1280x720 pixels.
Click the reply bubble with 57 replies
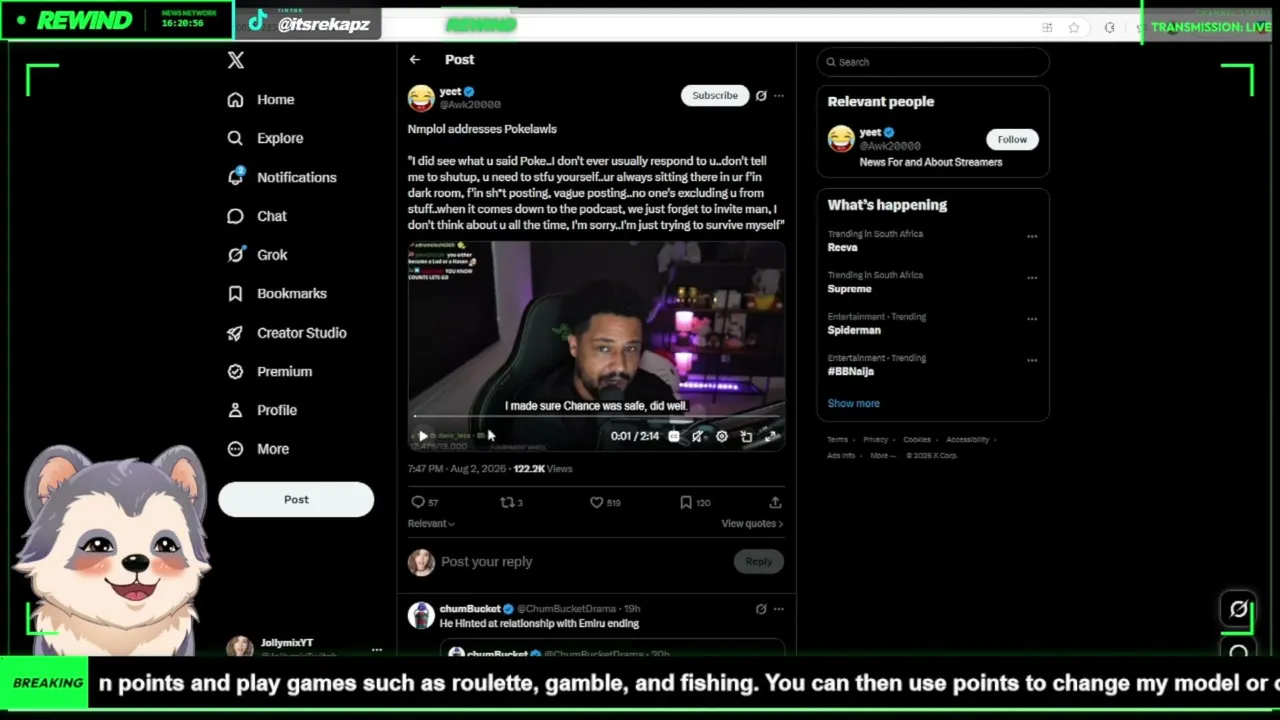click(425, 502)
